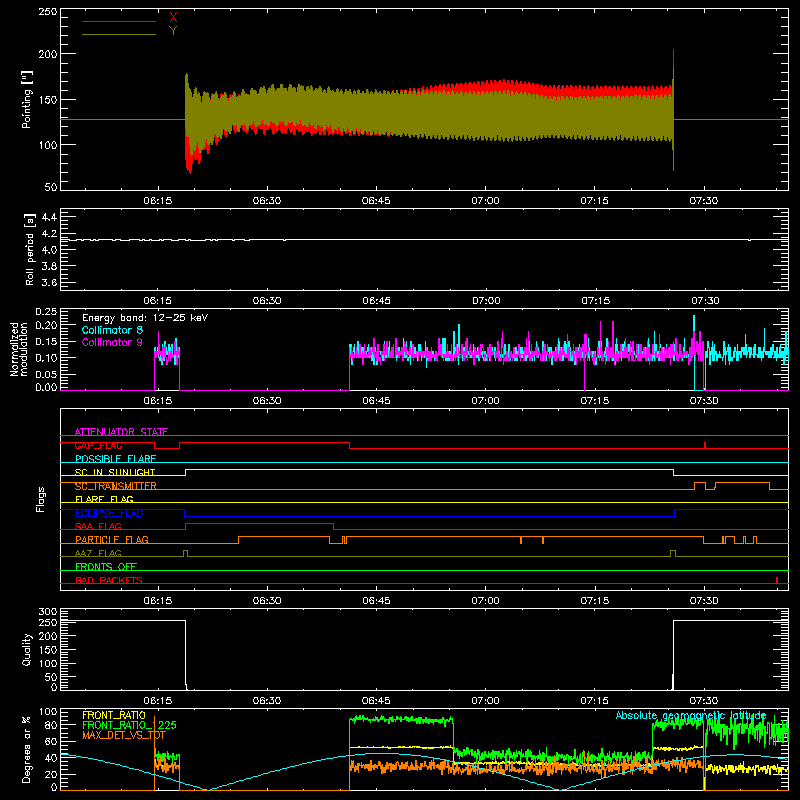Click the Absolute geomagnetic latitude label
The height and width of the screenshot is (800, 800).
(x=691, y=715)
